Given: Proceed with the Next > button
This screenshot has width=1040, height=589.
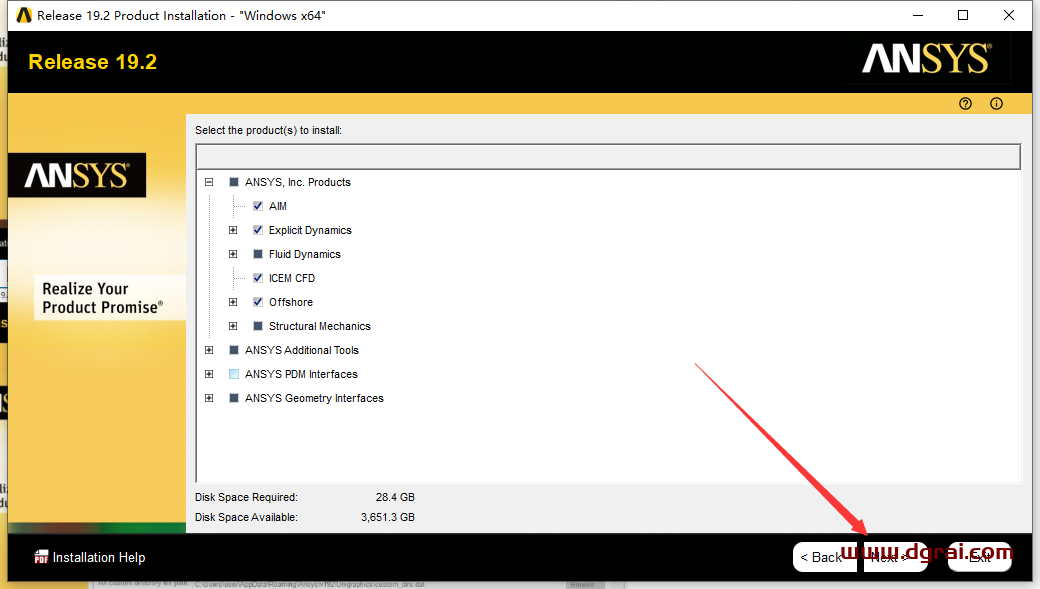Looking at the screenshot, I should [x=895, y=557].
